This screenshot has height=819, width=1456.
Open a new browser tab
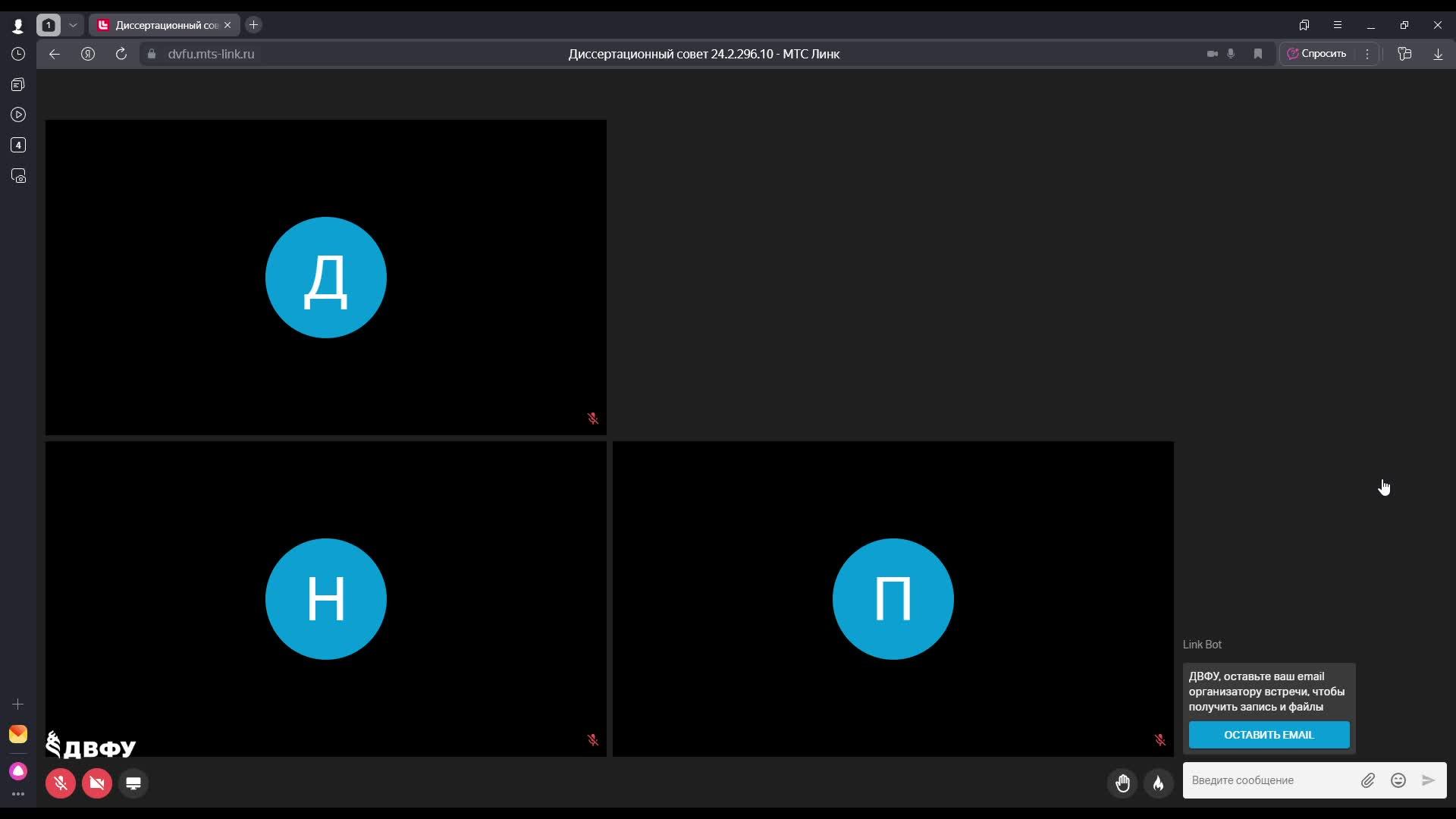(x=254, y=25)
